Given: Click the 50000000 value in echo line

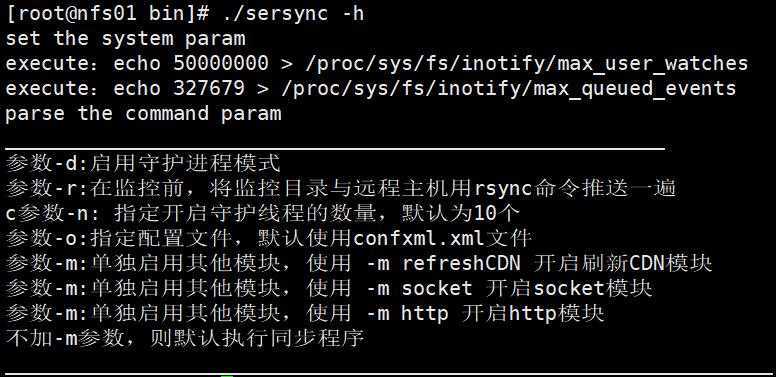Looking at the screenshot, I should pos(221,63).
